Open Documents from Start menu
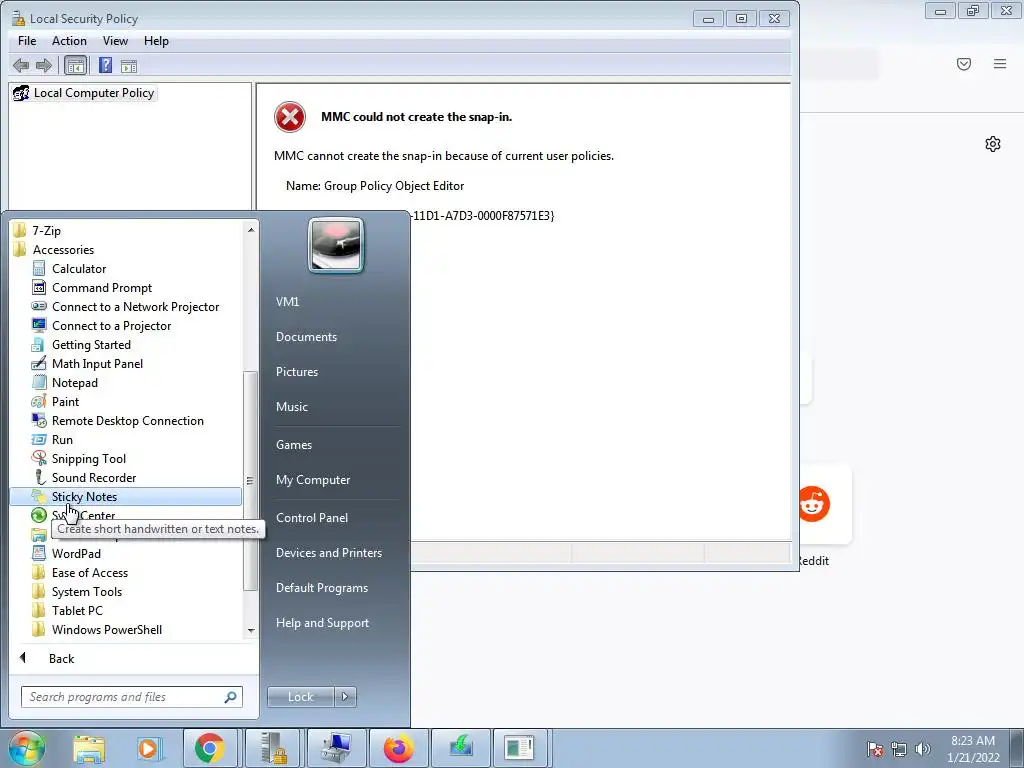The image size is (1024, 768). click(306, 337)
